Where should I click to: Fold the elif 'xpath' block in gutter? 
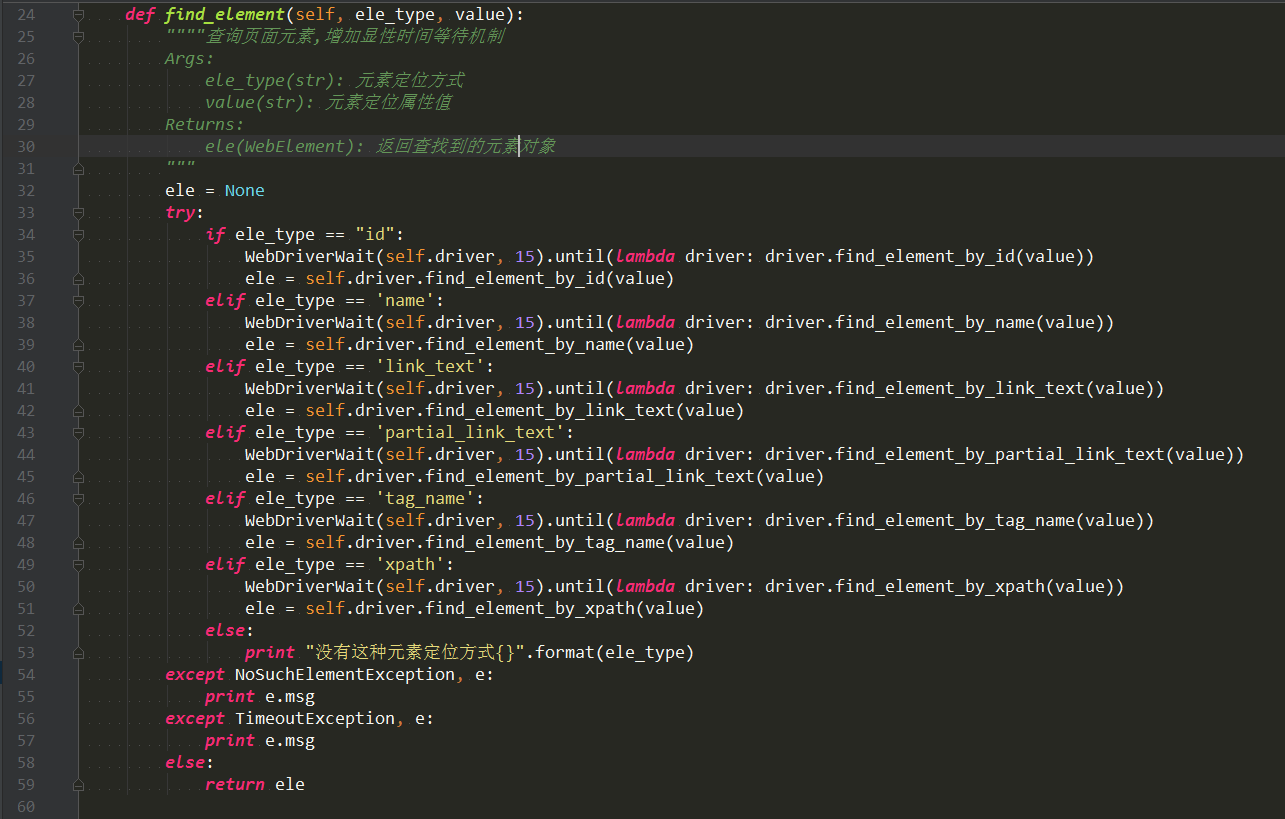pos(78,565)
